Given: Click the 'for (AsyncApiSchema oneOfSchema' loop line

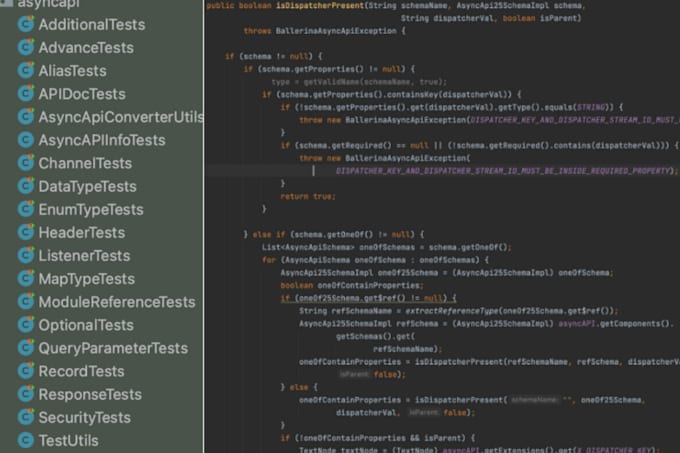Looking at the screenshot, I should click(376, 260).
